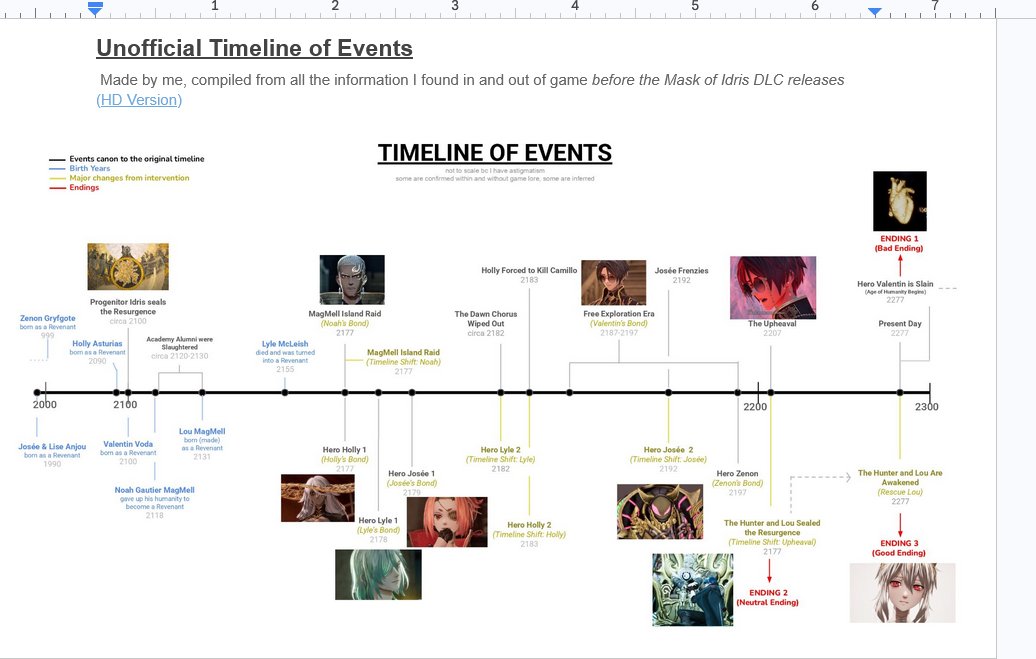Click the Valentin Voda birth label
This screenshot has width=1036, height=659.
[x=128, y=453]
